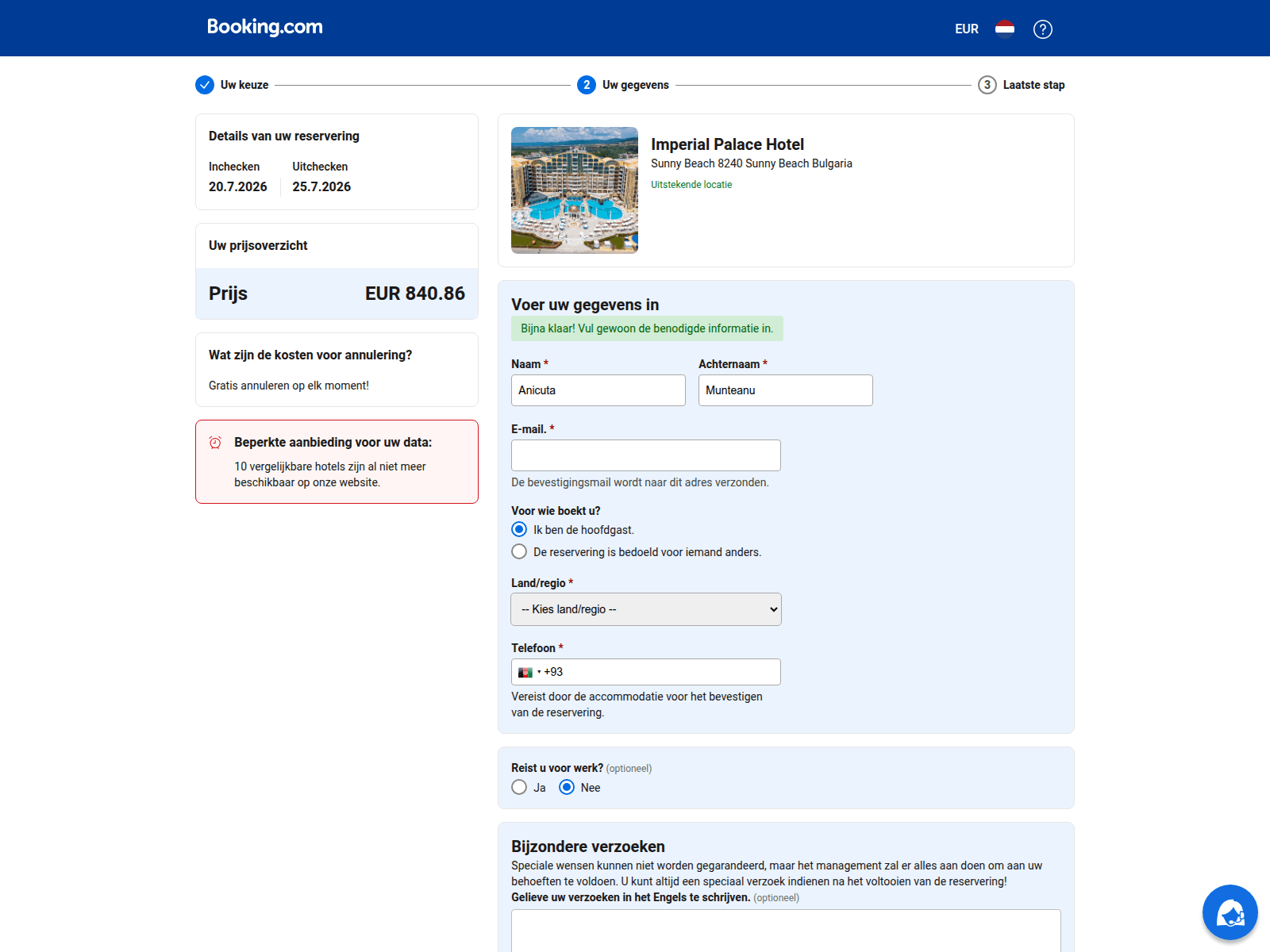Click the 'Imperial Palace Hotel' title
The image size is (1270, 952).
click(x=727, y=144)
